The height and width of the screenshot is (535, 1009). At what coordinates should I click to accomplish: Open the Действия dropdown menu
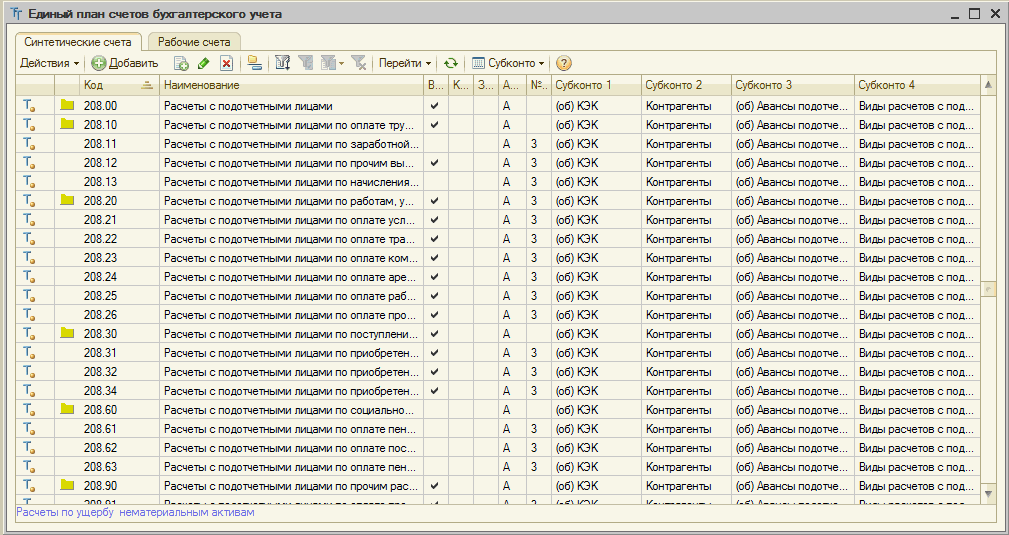click(50, 63)
